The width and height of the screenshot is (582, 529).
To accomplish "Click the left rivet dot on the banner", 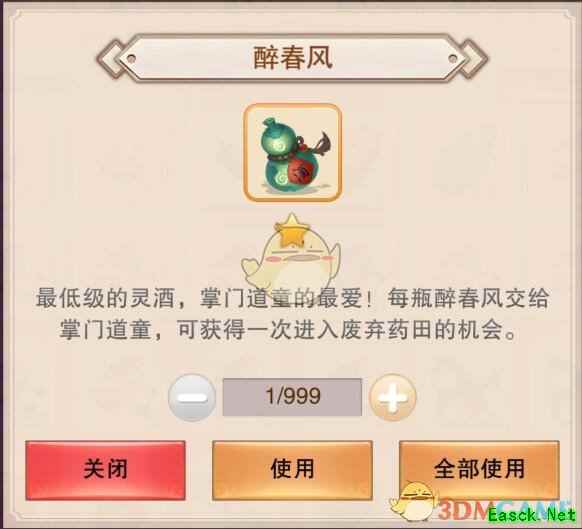I will (131, 59).
